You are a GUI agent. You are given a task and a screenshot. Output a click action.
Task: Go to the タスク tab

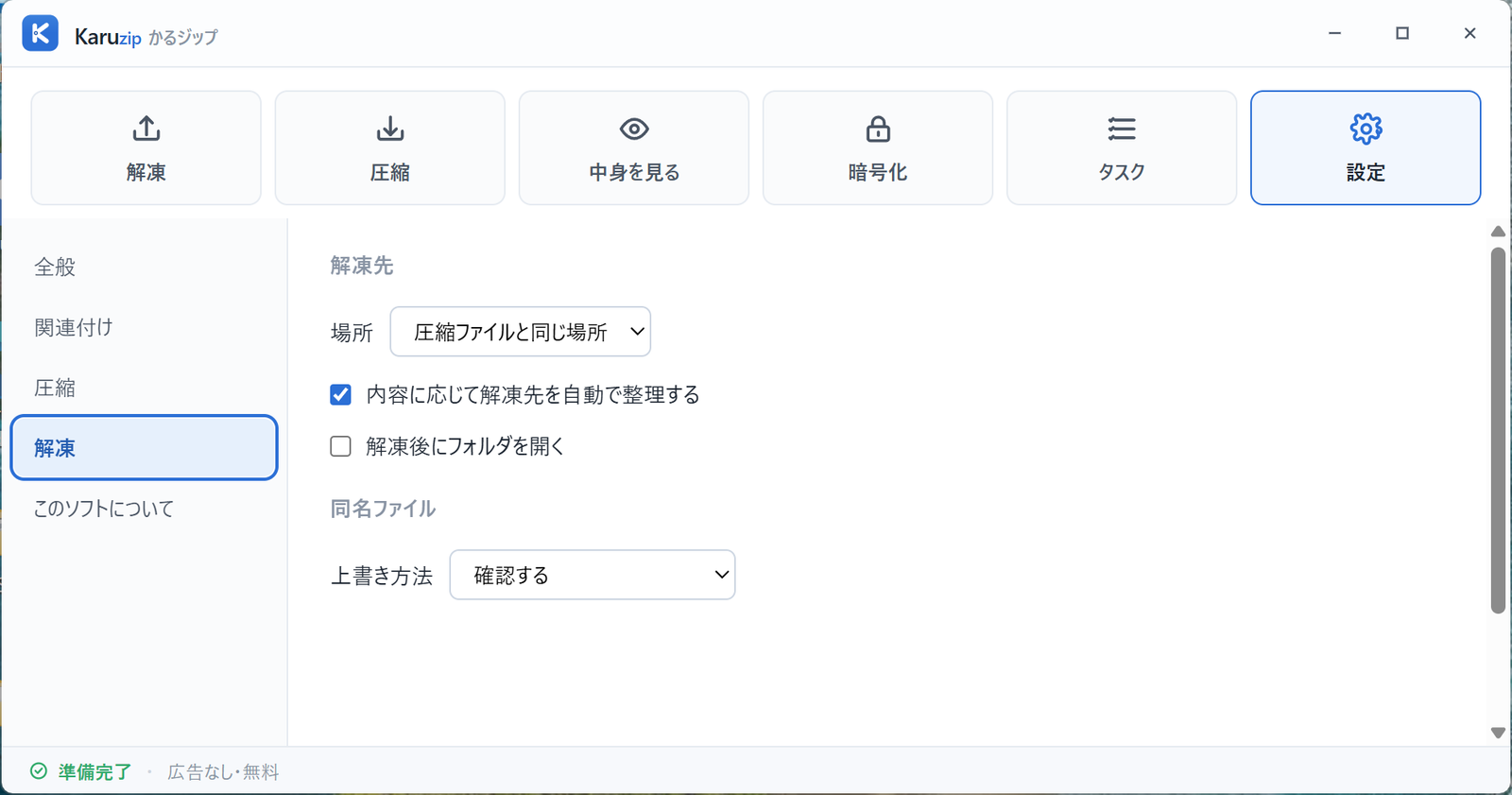[1122, 147]
